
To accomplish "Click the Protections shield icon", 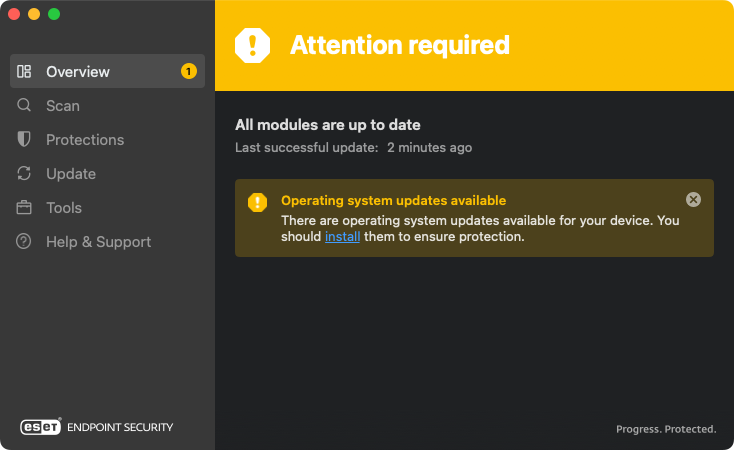I will 24,140.
